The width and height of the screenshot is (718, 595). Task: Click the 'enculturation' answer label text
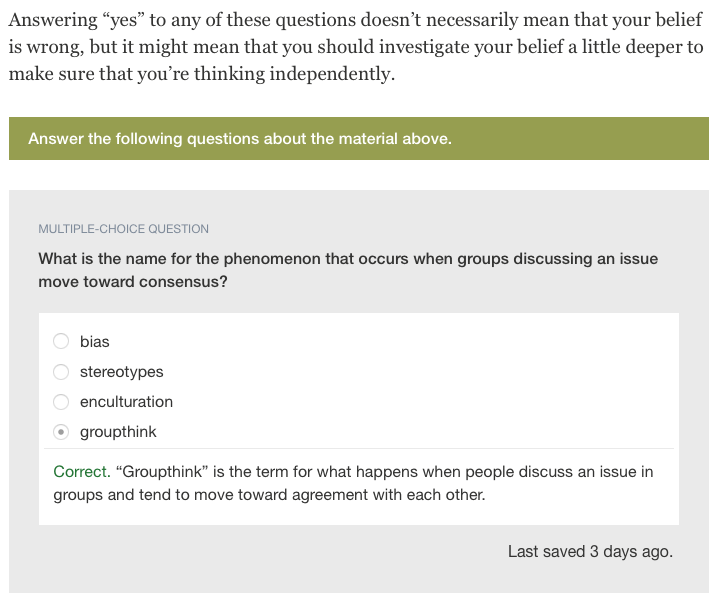pos(126,402)
